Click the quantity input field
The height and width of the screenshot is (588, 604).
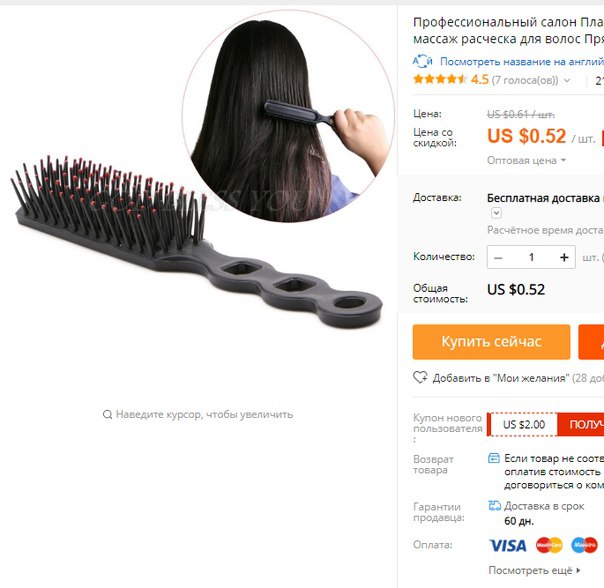(x=531, y=257)
